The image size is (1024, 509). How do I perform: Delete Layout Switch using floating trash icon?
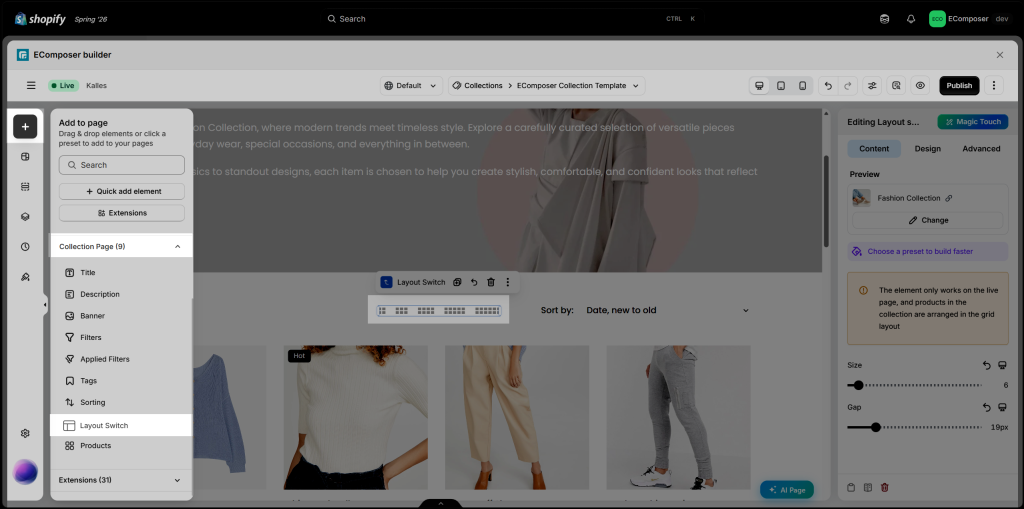coord(491,282)
